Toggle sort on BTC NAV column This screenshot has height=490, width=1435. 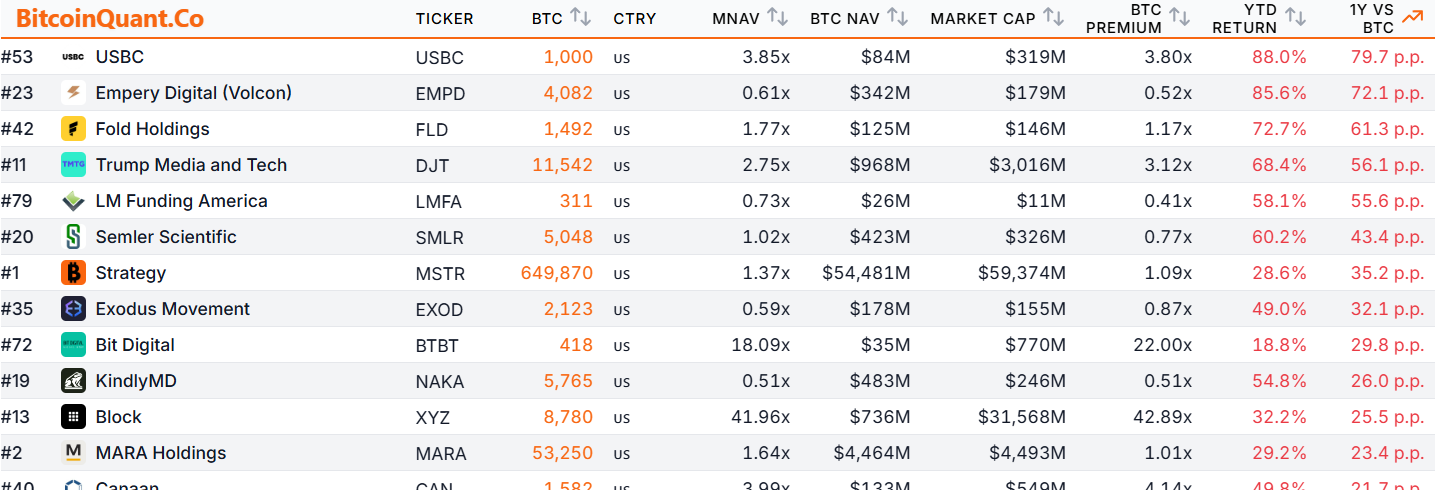(898, 18)
